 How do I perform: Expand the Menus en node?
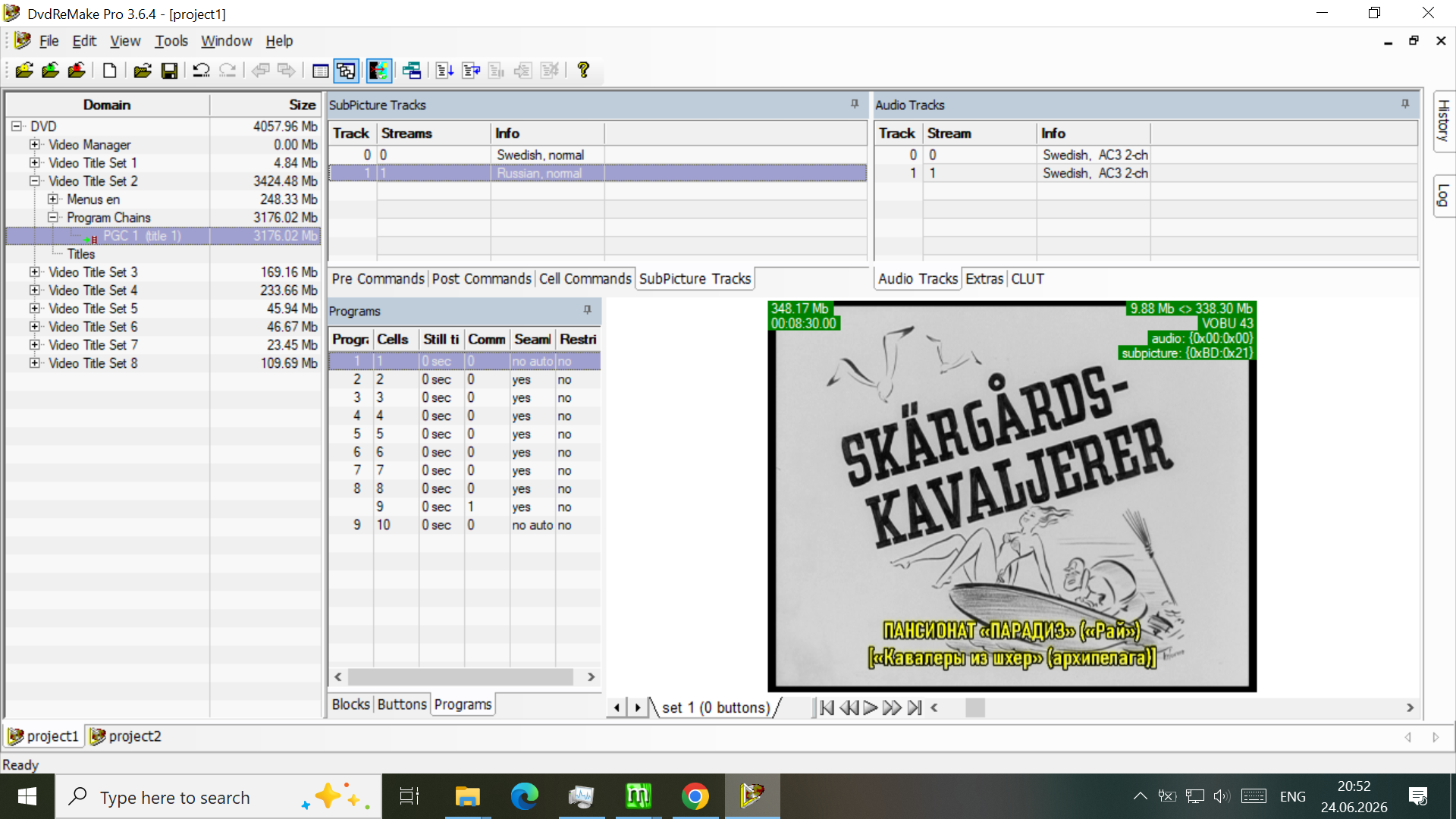tap(53, 199)
